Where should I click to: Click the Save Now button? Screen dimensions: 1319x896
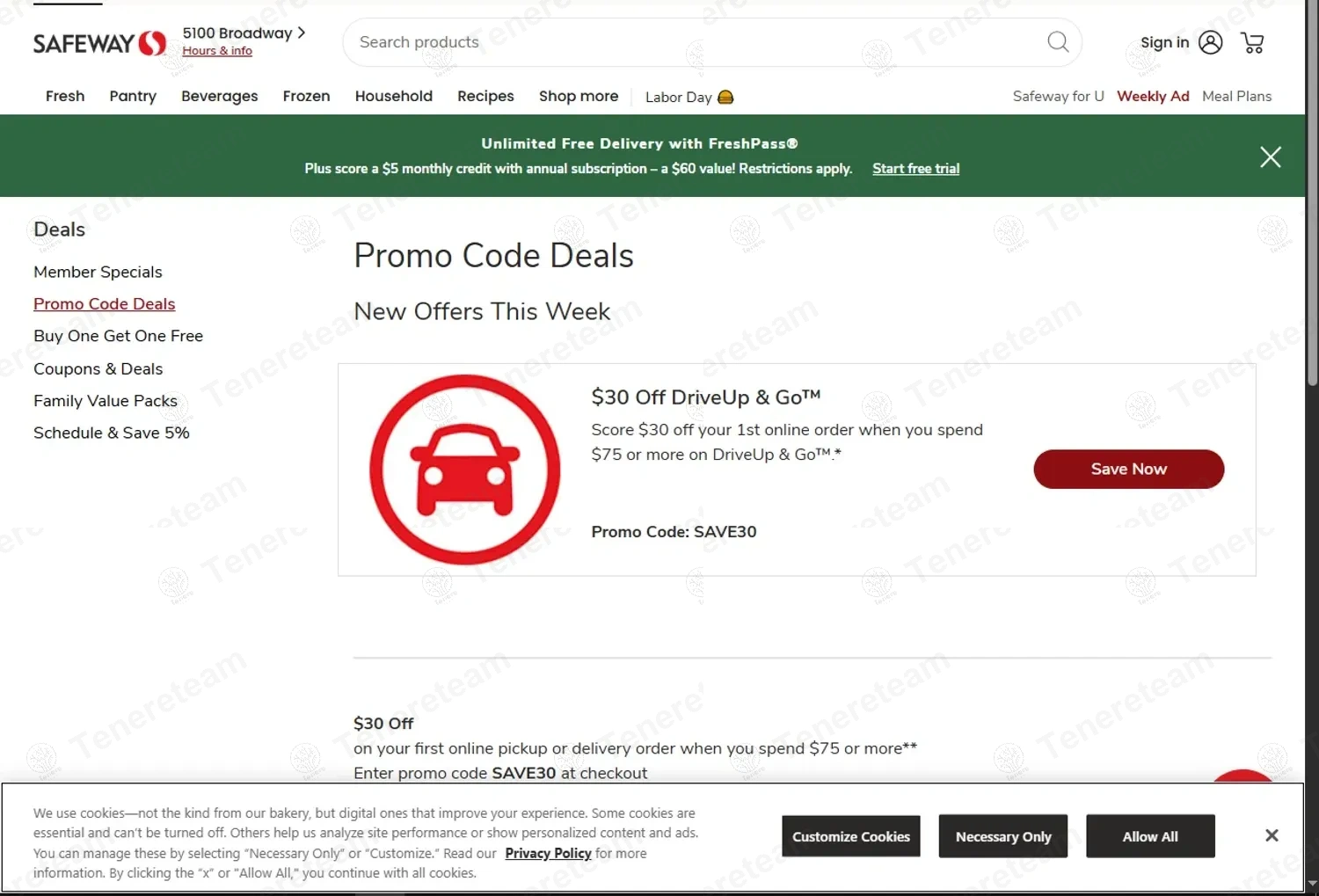click(x=1128, y=469)
